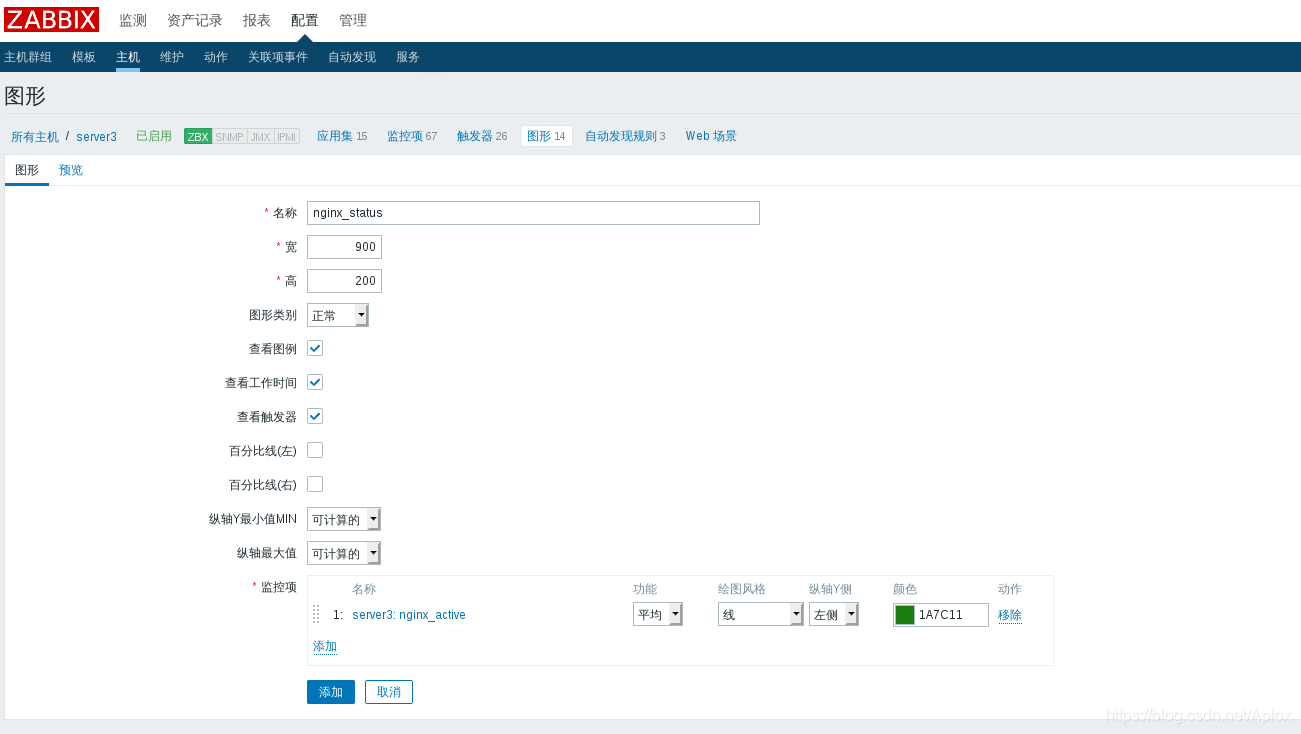Uncheck the 查看图例 checkbox
1301x734 pixels.
pyautogui.click(x=314, y=348)
